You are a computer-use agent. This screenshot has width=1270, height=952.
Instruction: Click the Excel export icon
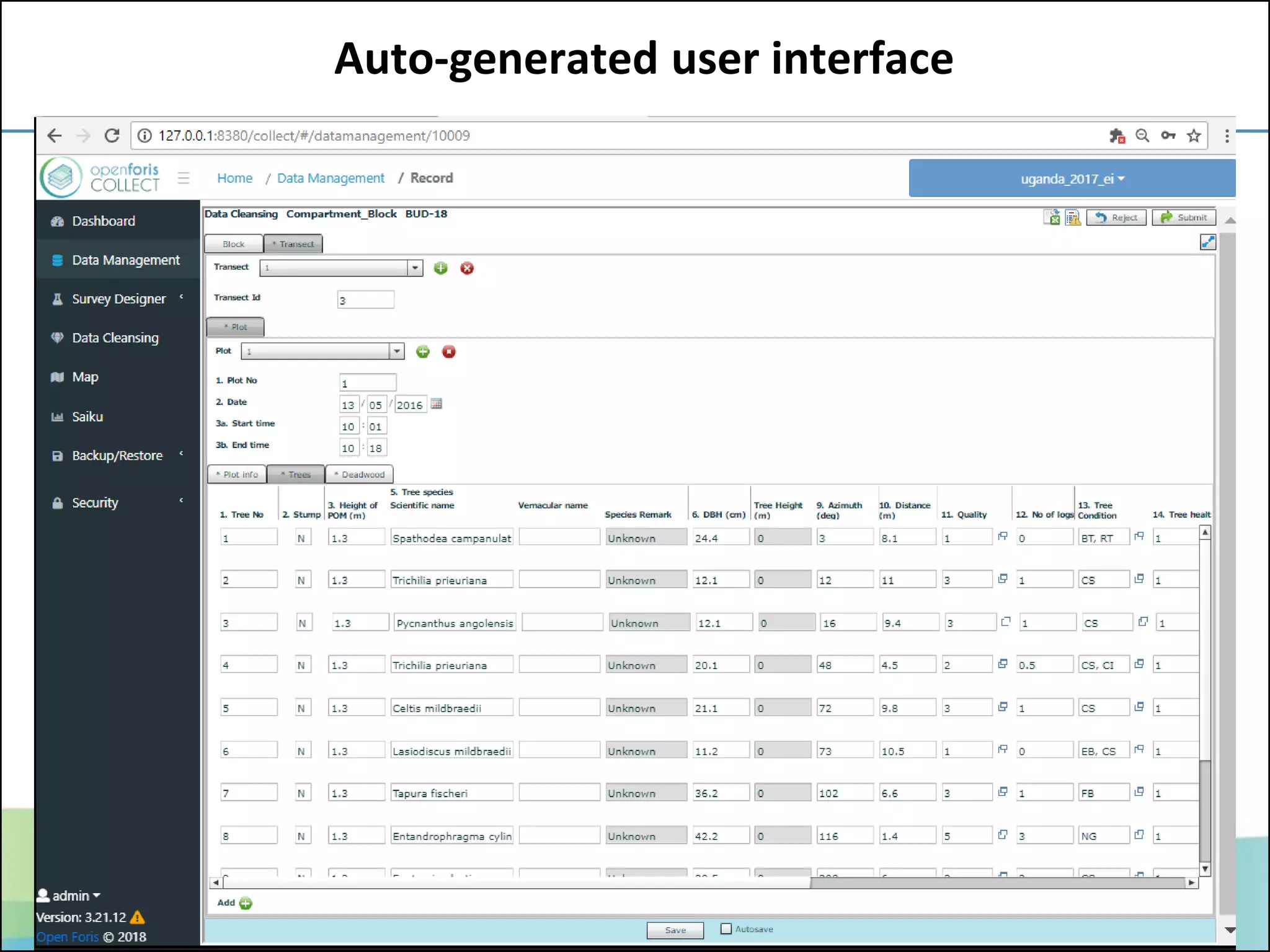(1052, 218)
